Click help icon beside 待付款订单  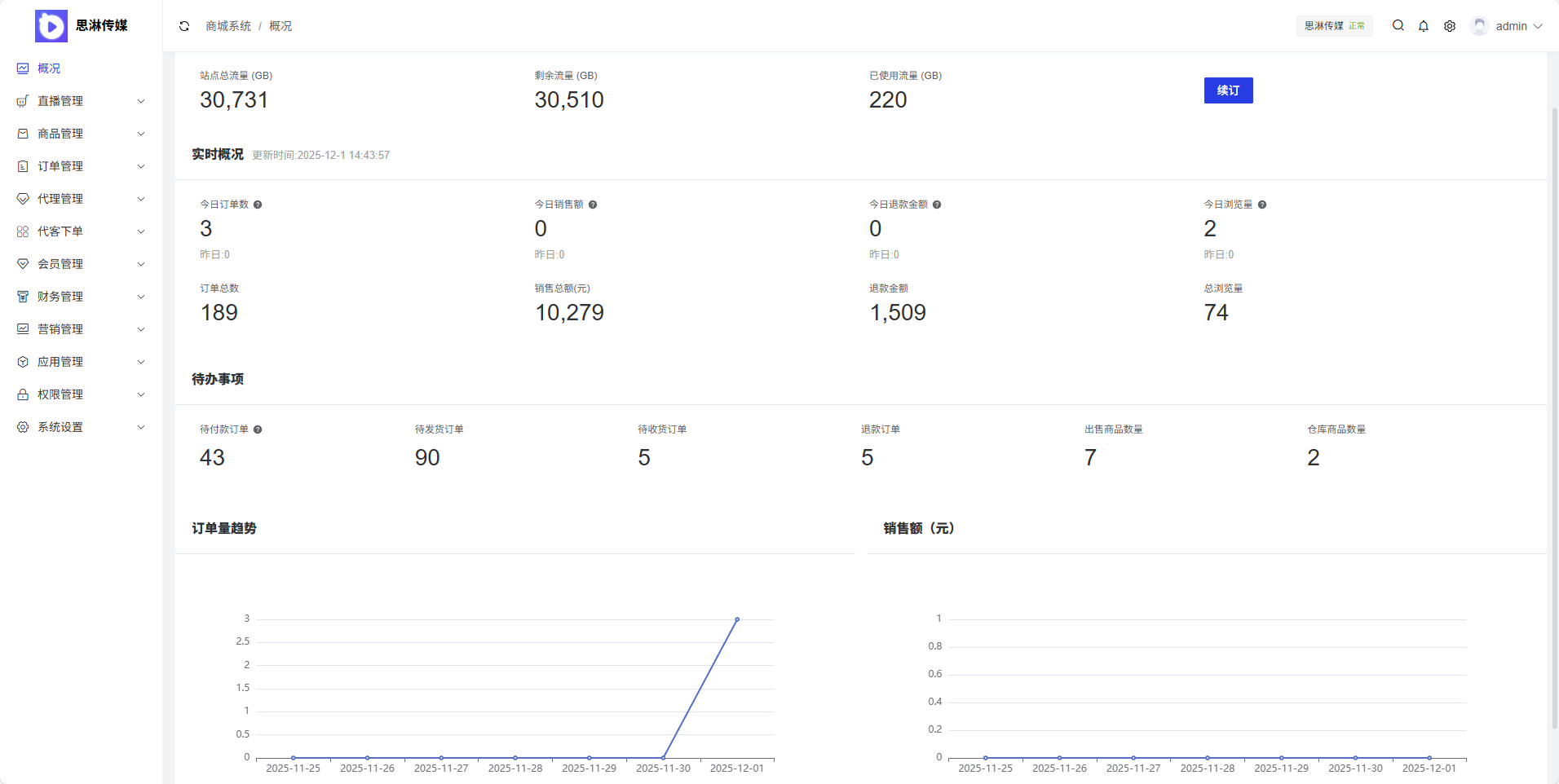(258, 429)
